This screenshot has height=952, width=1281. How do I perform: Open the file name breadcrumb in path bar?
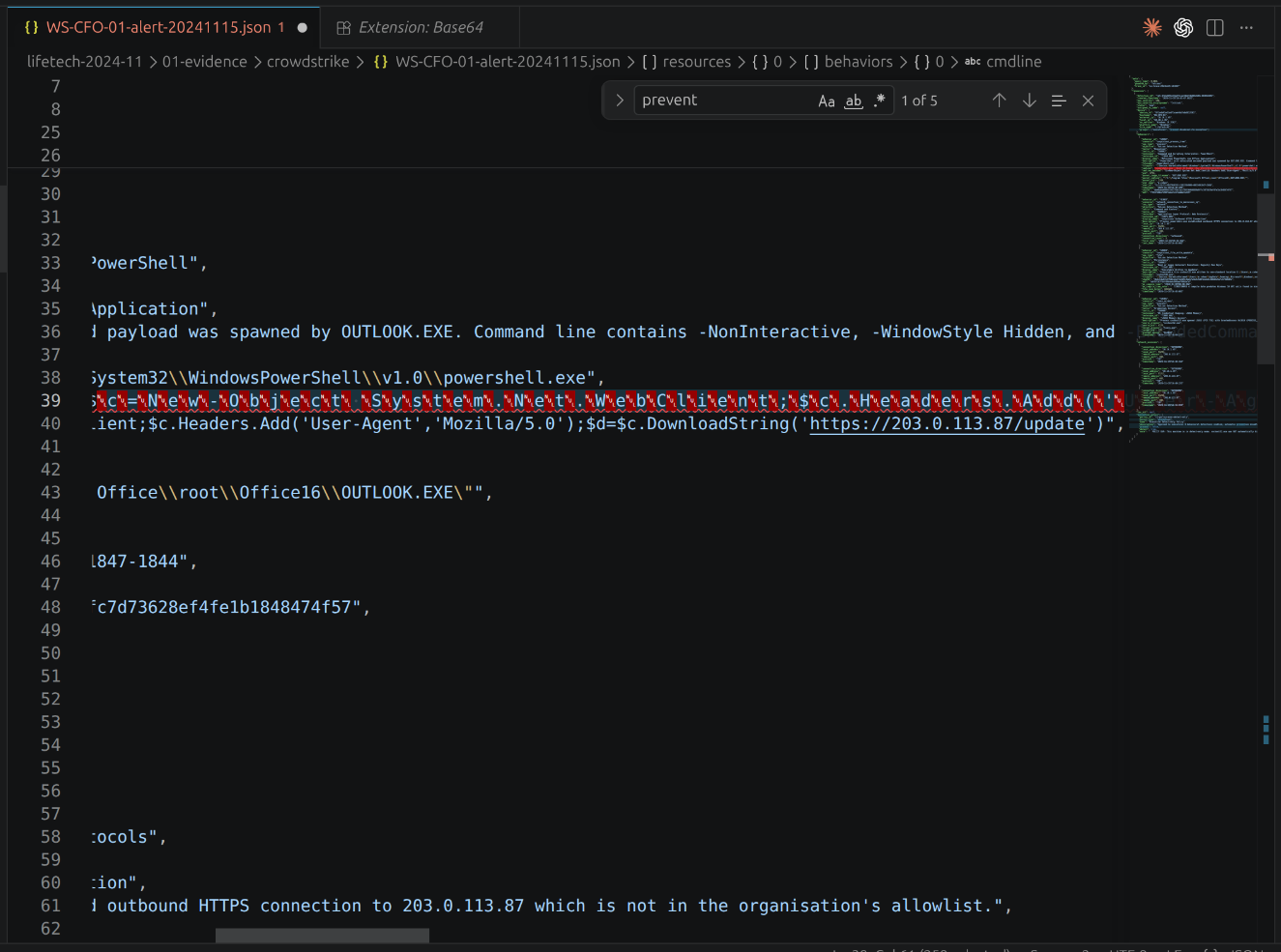click(x=508, y=62)
